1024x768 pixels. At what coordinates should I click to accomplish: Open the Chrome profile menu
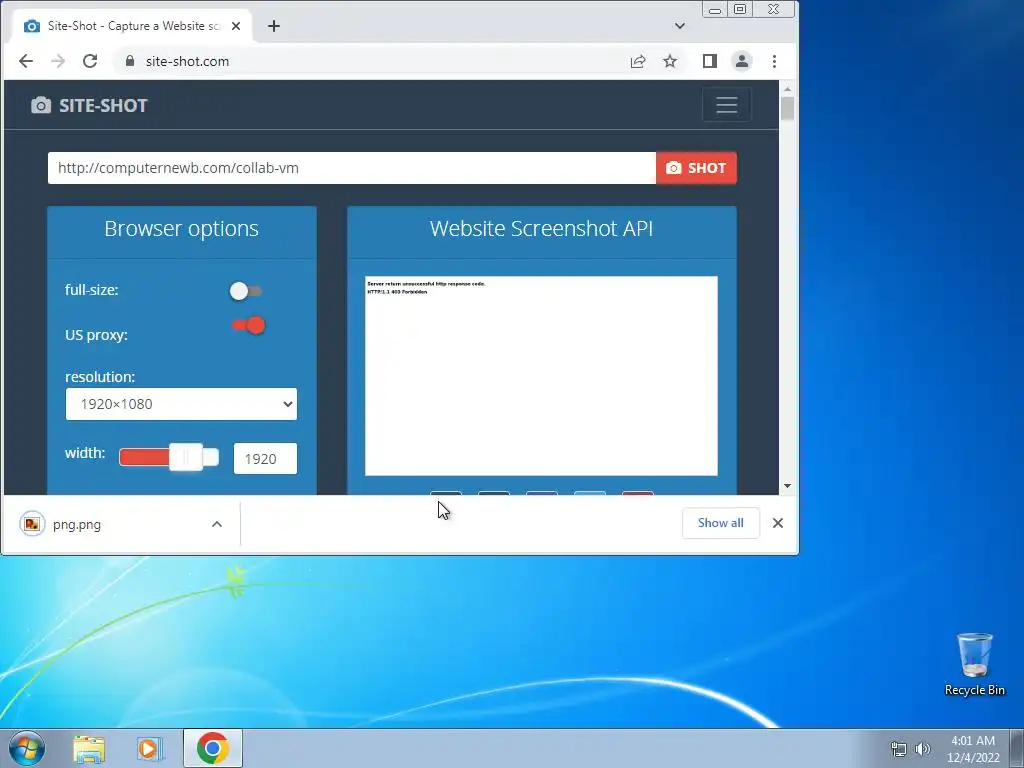pos(742,61)
